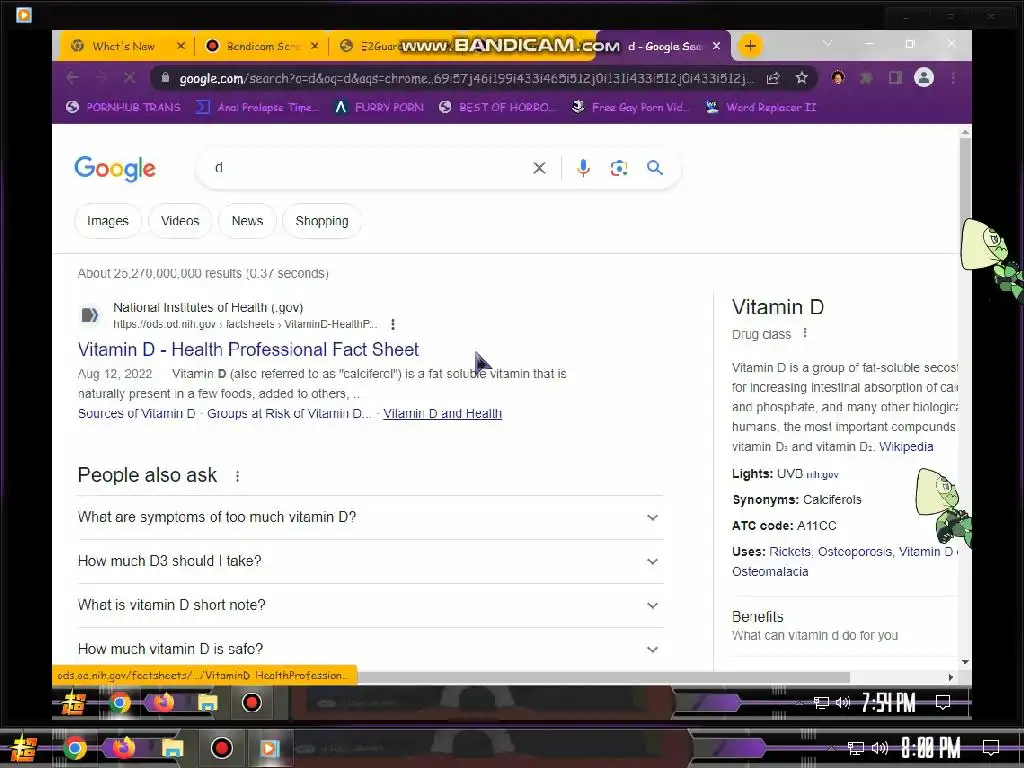Stop loading the page with the X button
The height and width of the screenshot is (768, 1024).
pyautogui.click(x=129, y=78)
